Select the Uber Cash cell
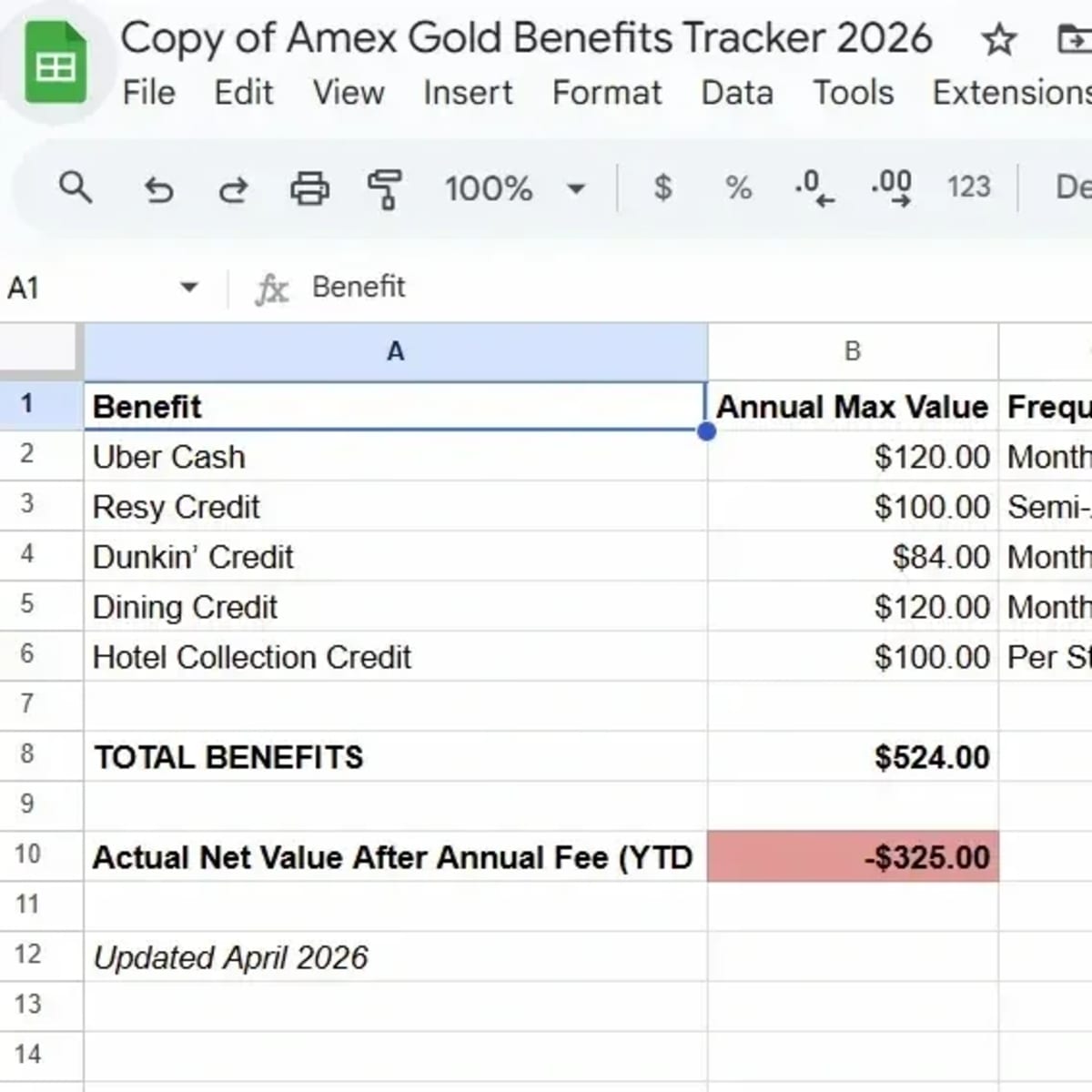Screen dimensions: 1092x1092 coord(396,456)
